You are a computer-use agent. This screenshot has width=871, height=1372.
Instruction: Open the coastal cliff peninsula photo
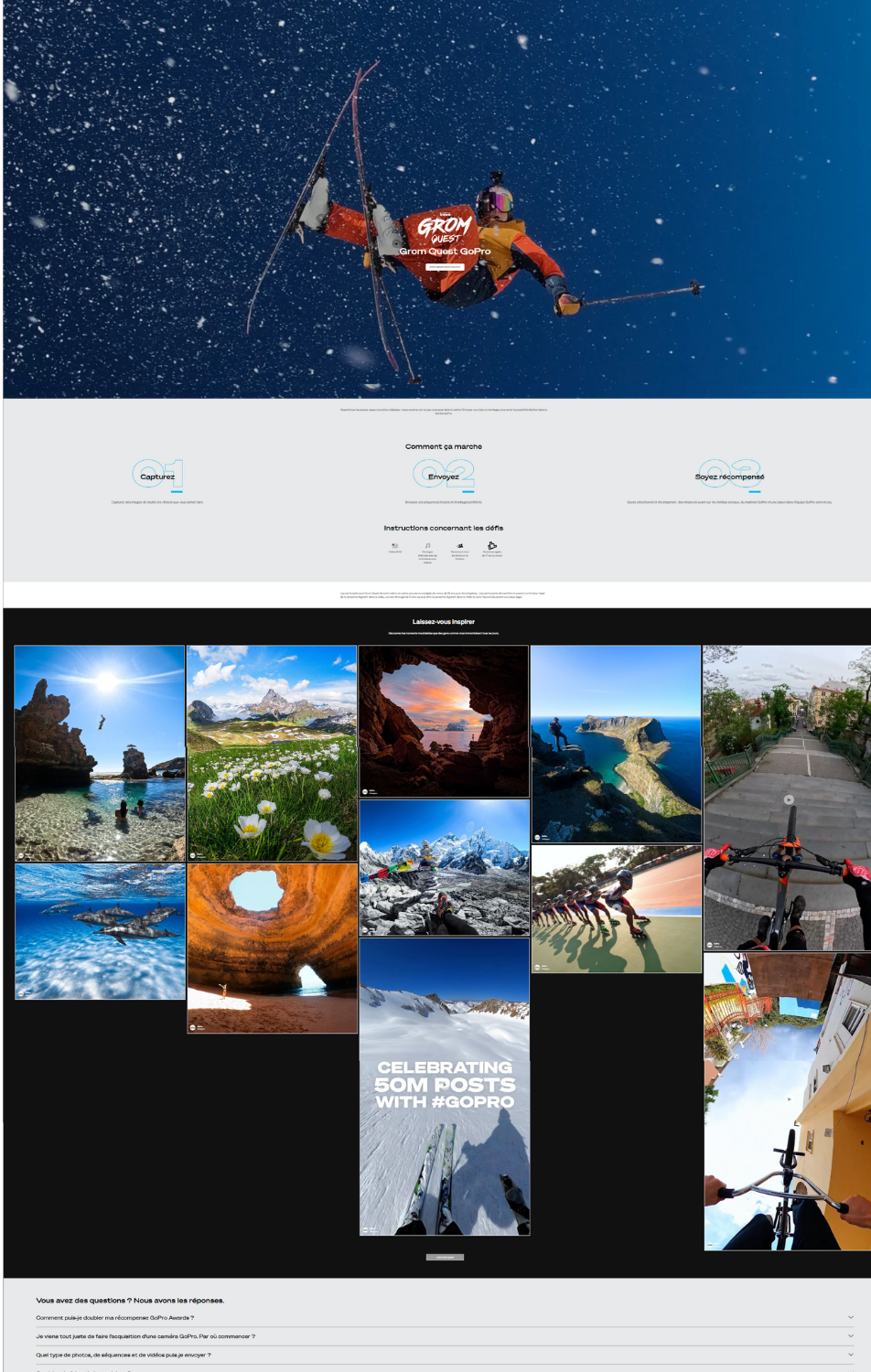616,744
